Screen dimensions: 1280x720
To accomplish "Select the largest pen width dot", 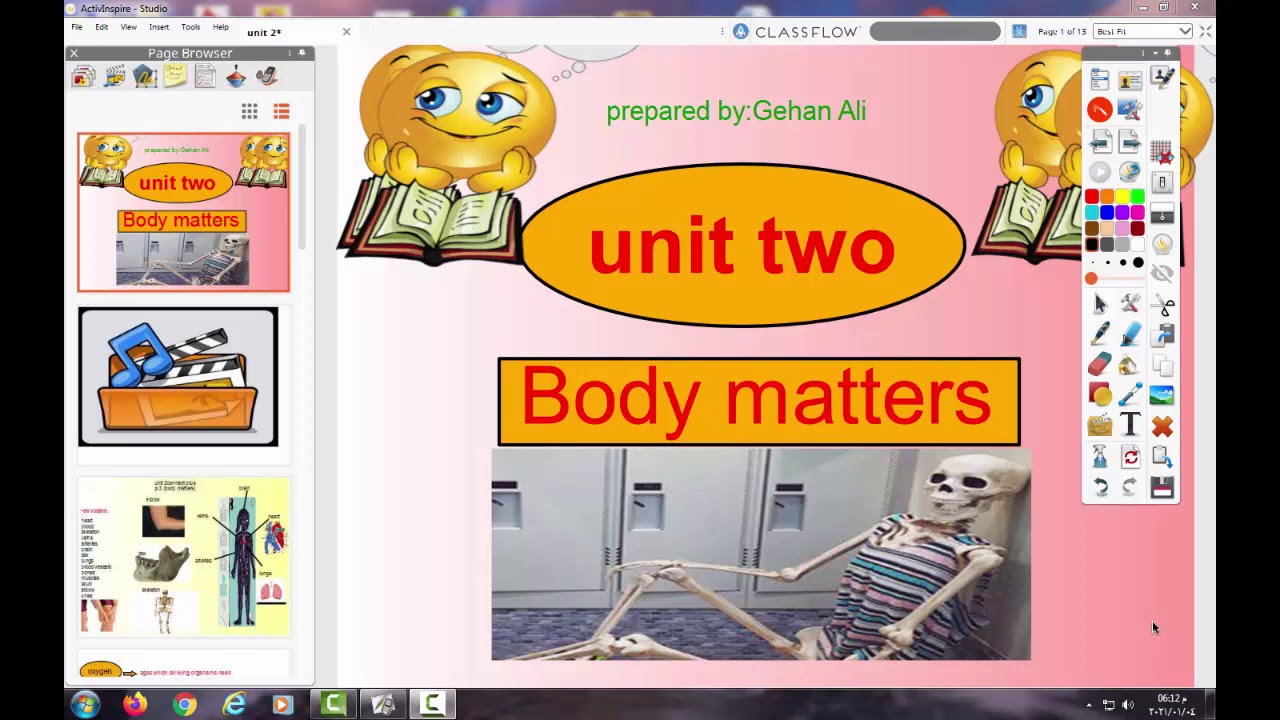I will (1138, 263).
